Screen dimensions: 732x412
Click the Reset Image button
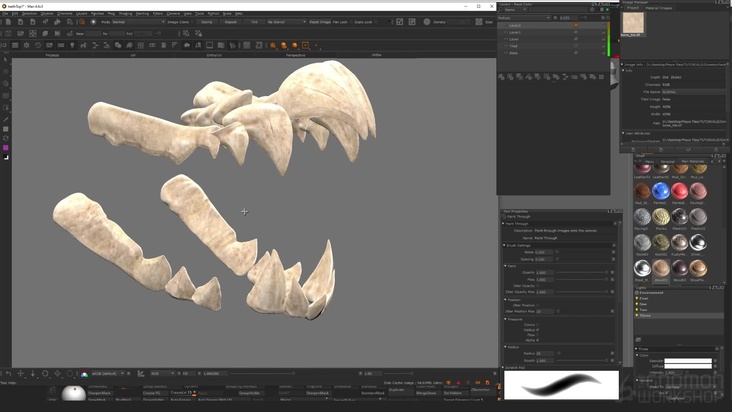tap(320, 22)
